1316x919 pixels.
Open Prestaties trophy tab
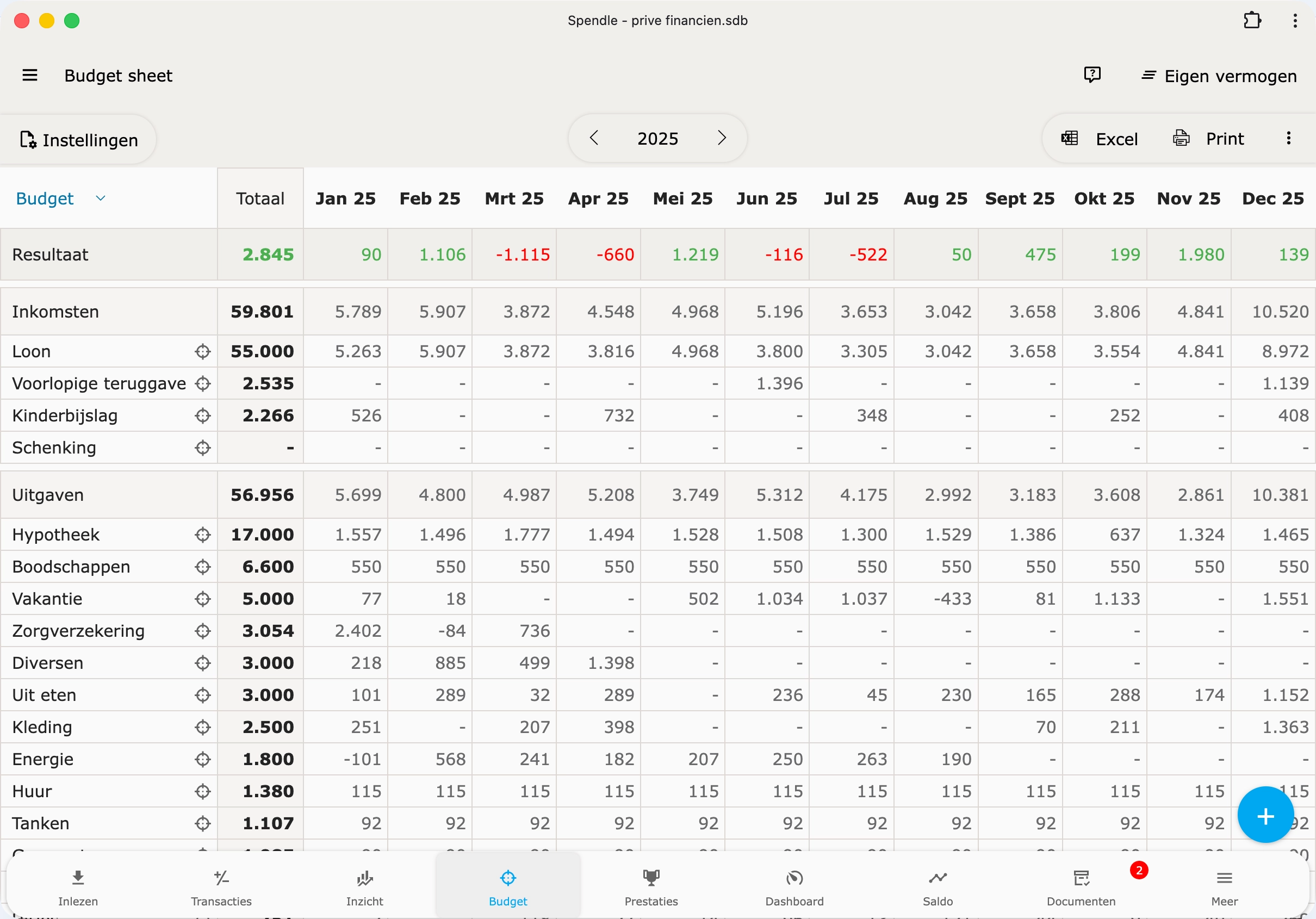[650, 886]
